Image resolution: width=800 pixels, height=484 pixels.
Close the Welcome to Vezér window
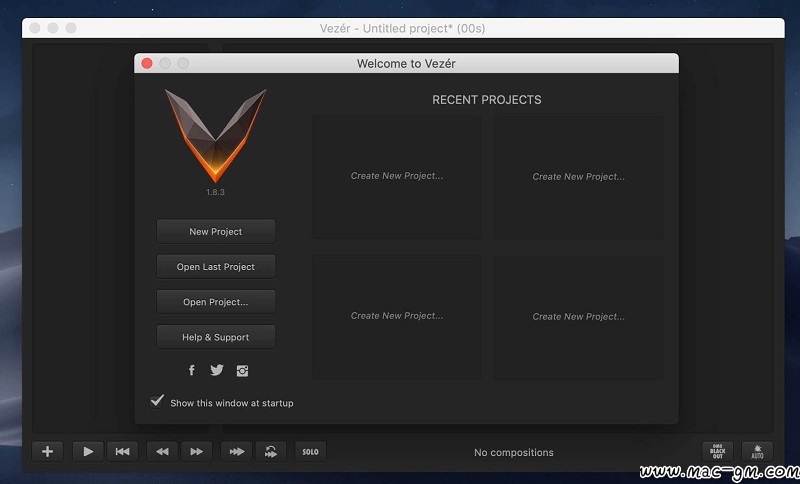[x=147, y=63]
